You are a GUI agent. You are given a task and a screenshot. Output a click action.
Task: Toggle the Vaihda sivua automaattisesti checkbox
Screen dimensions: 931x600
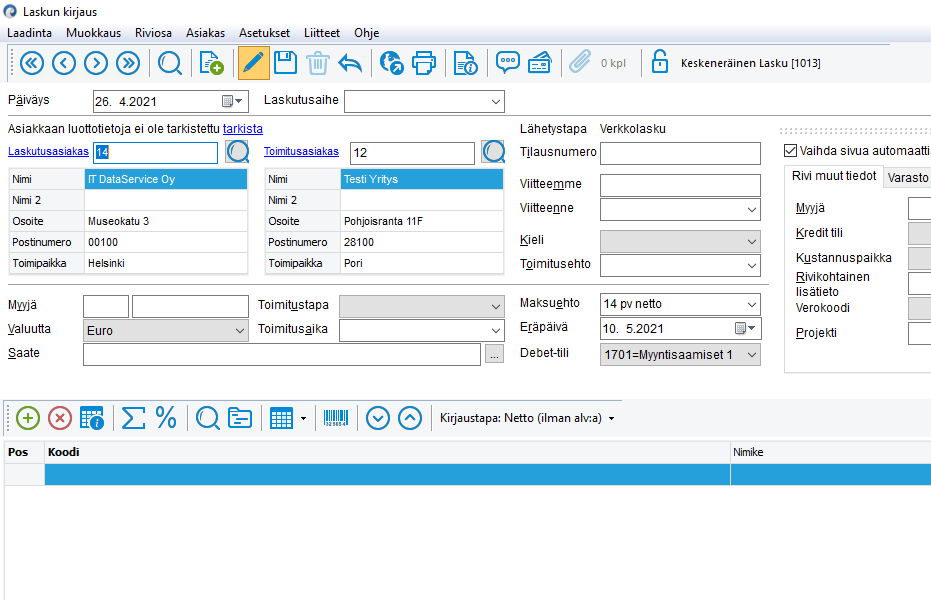click(x=789, y=151)
